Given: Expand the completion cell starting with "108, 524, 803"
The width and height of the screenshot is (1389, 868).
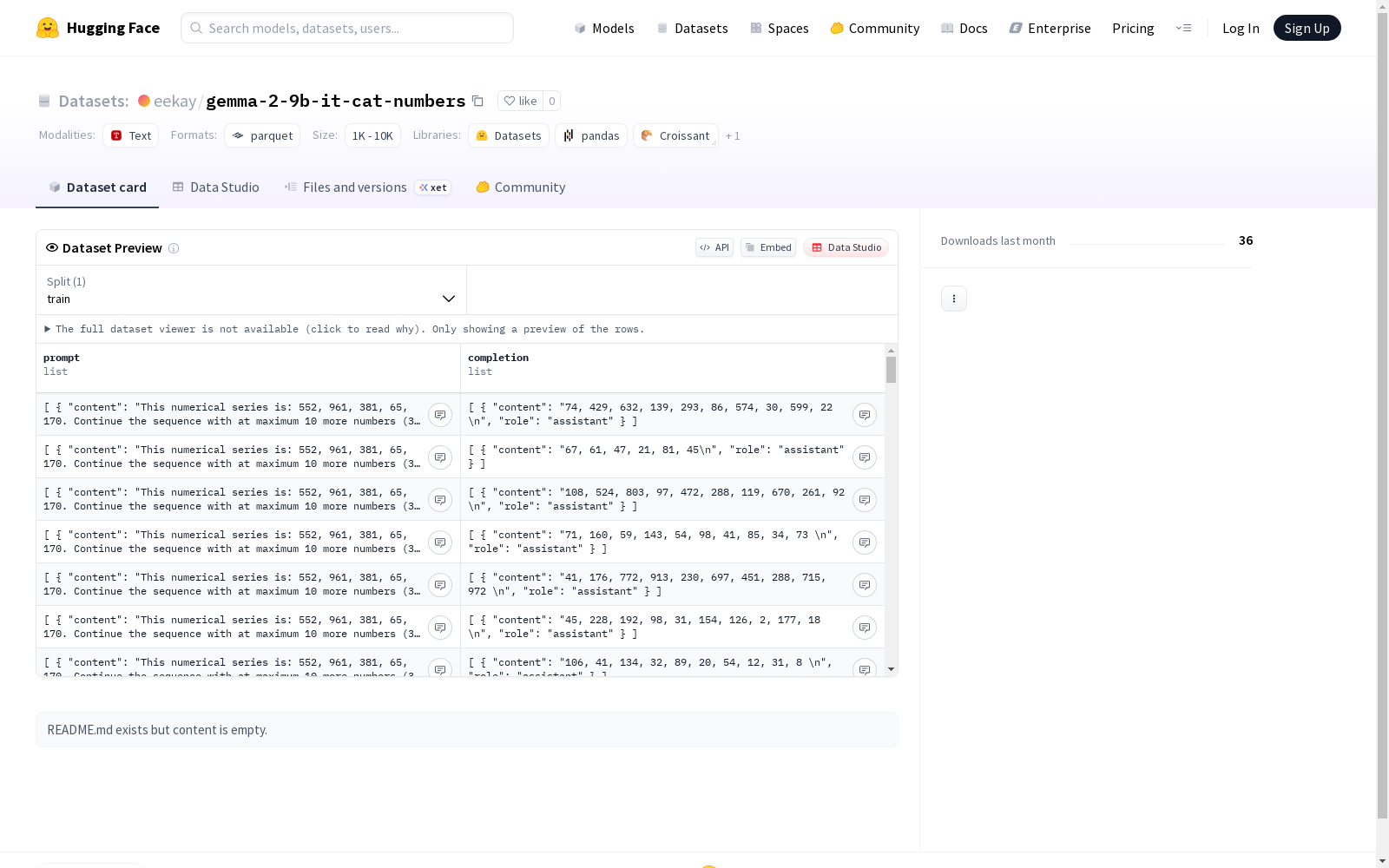Looking at the screenshot, I should [x=865, y=500].
